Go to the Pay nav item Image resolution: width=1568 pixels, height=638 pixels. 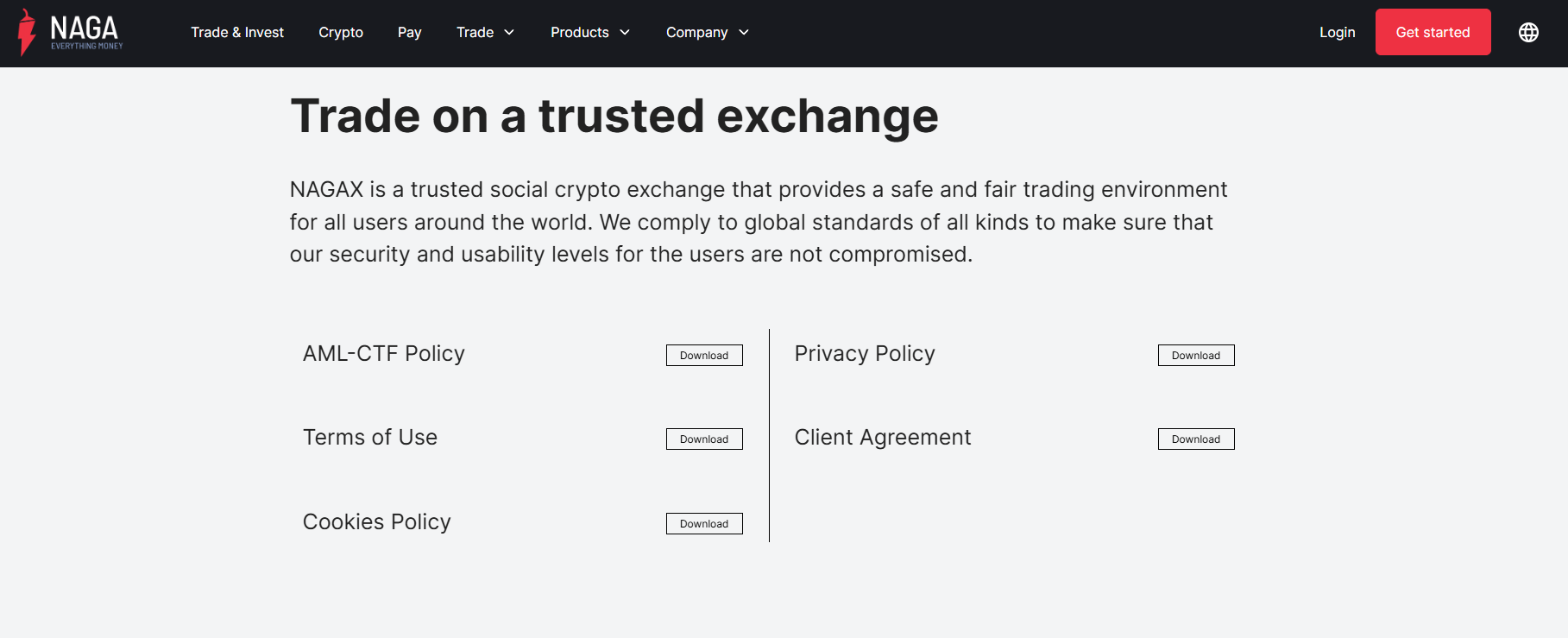click(x=409, y=32)
